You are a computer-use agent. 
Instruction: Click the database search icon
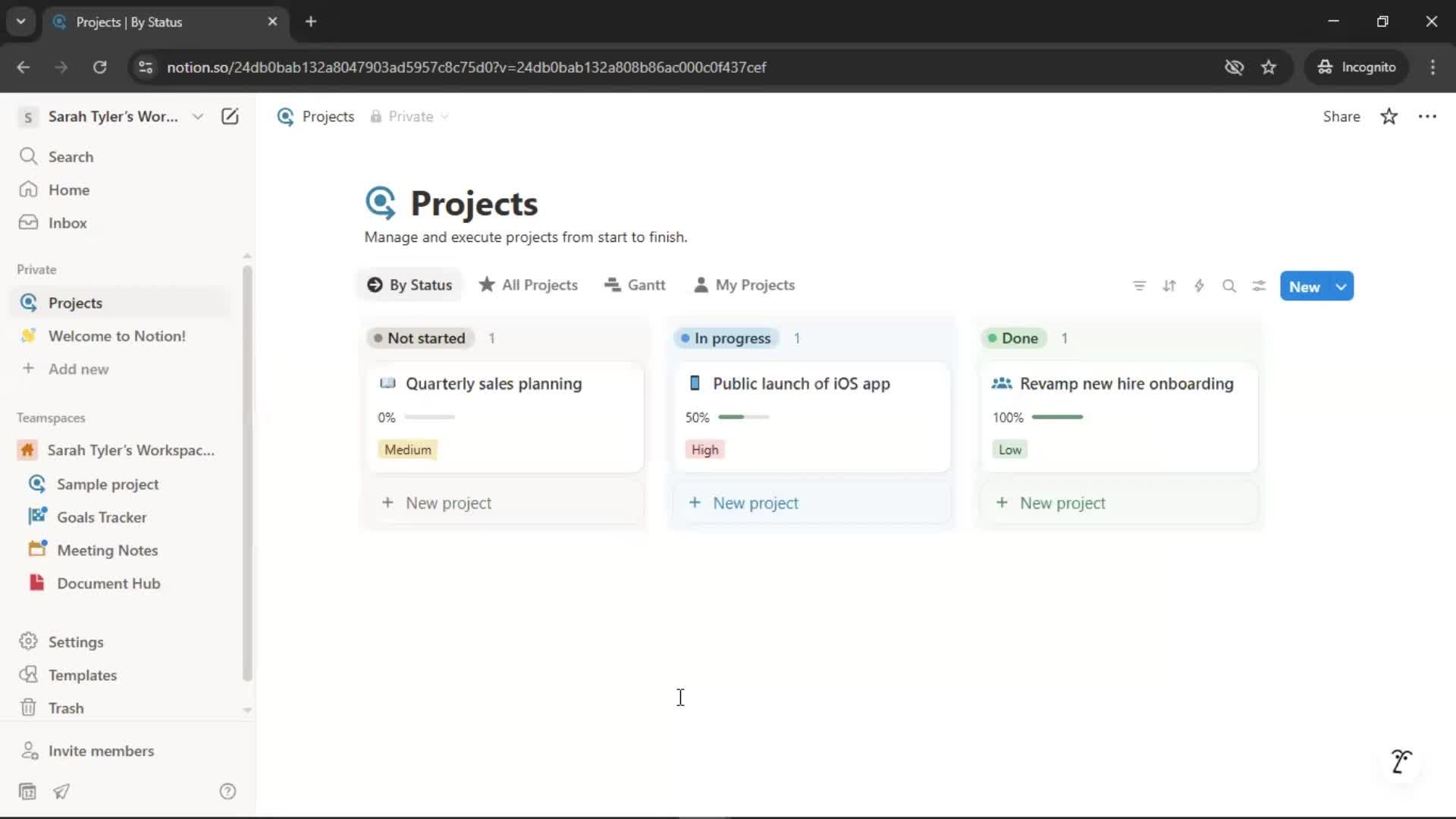click(x=1229, y=286)
